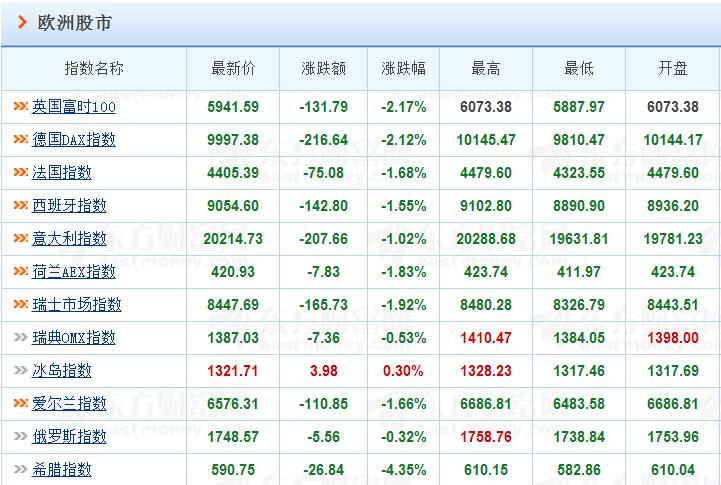721x485 pixels.
Task: Click the 冰岛指数 latest price 1321.71
Action: 233,371
